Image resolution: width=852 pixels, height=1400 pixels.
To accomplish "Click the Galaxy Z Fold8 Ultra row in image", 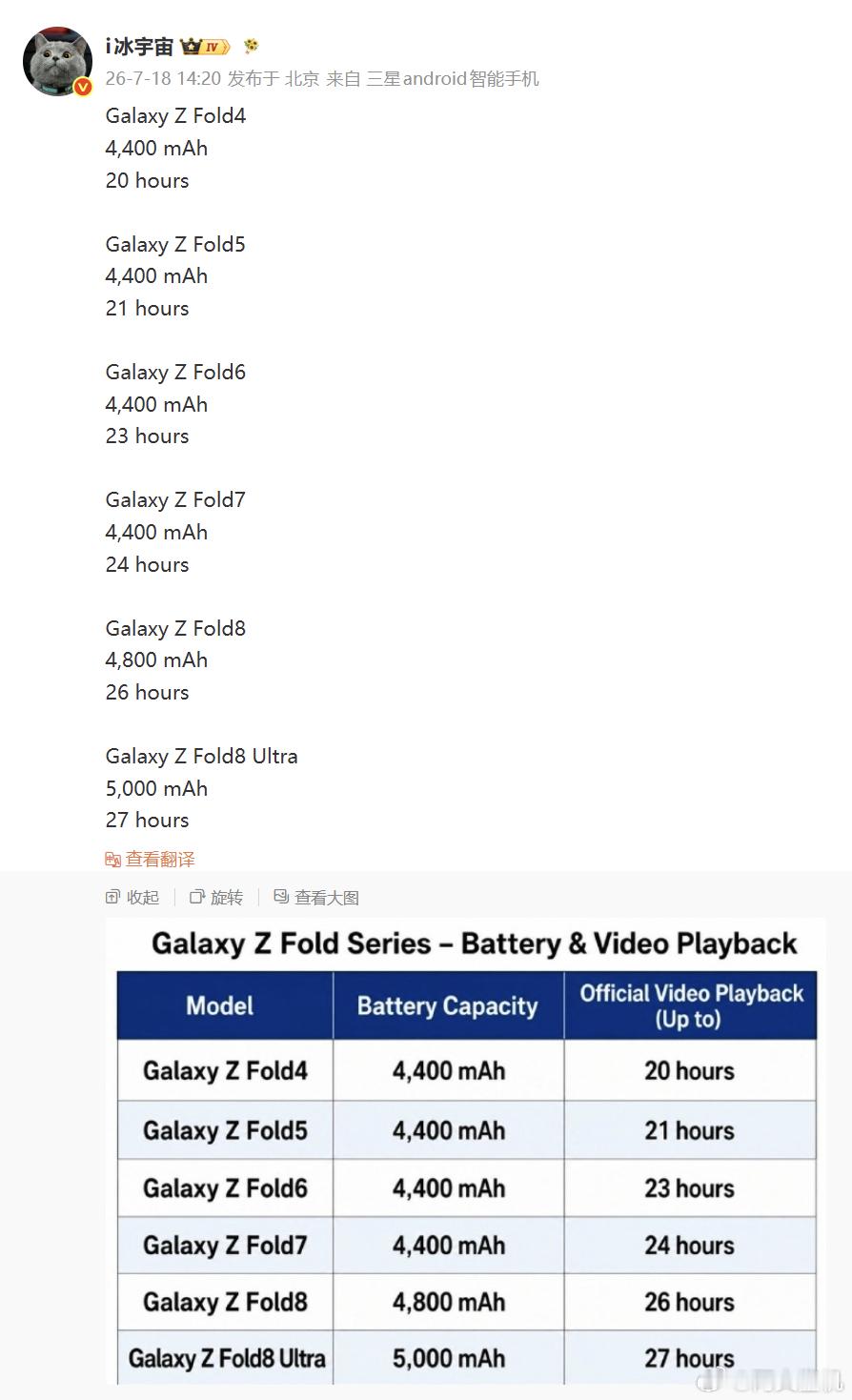I will pos(467,1358).
